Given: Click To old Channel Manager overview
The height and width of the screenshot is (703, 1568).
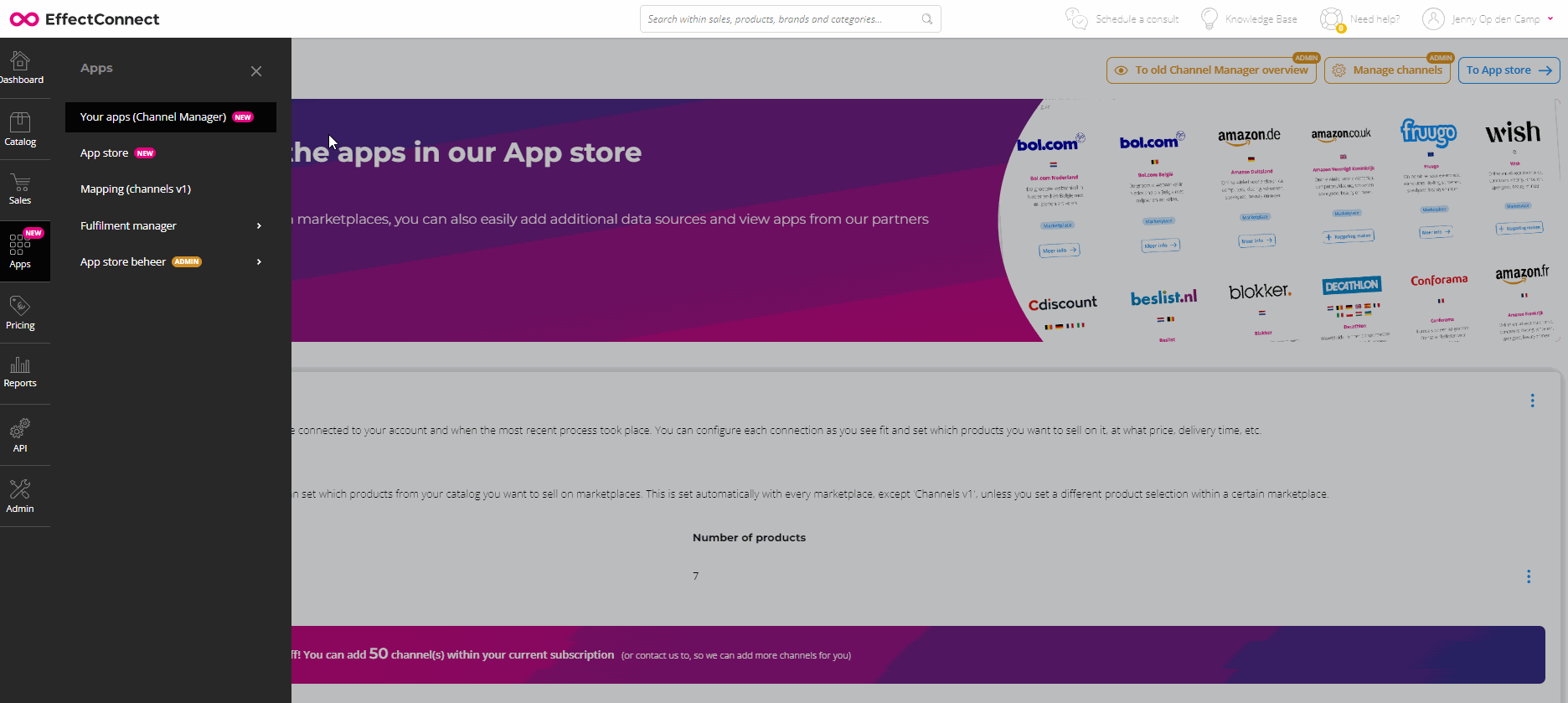Looking at the screenshot, I should (1211, 70).
